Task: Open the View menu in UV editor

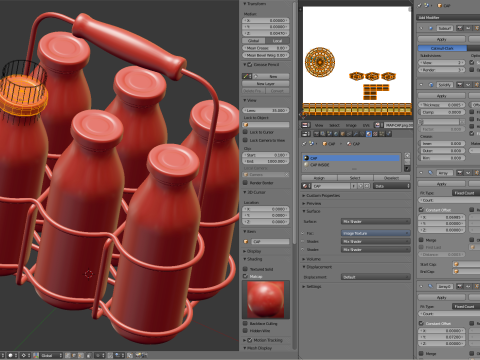Action: 319,125
